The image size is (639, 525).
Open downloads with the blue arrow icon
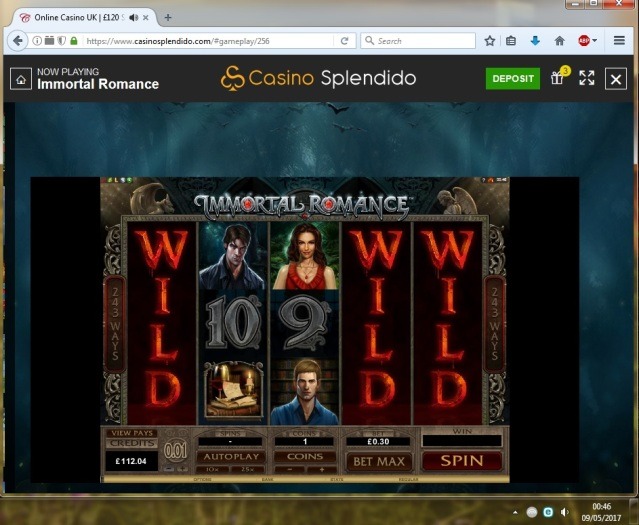point(535,41)
